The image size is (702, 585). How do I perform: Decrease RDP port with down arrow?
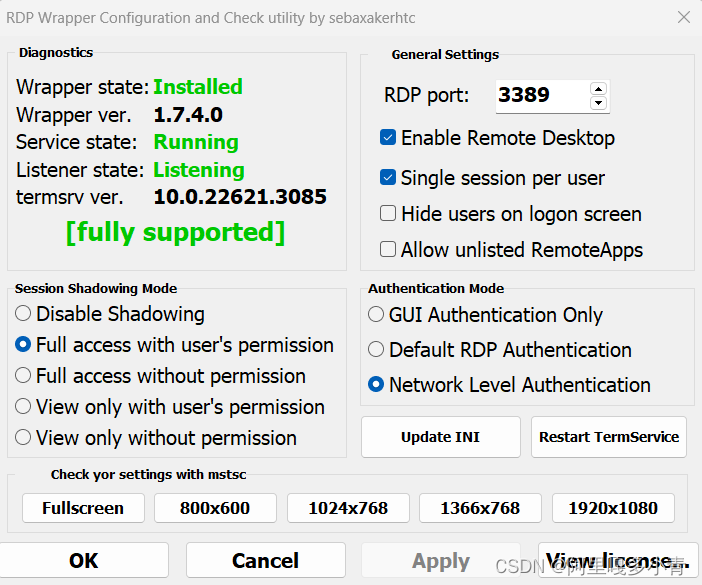coord(599,103)
